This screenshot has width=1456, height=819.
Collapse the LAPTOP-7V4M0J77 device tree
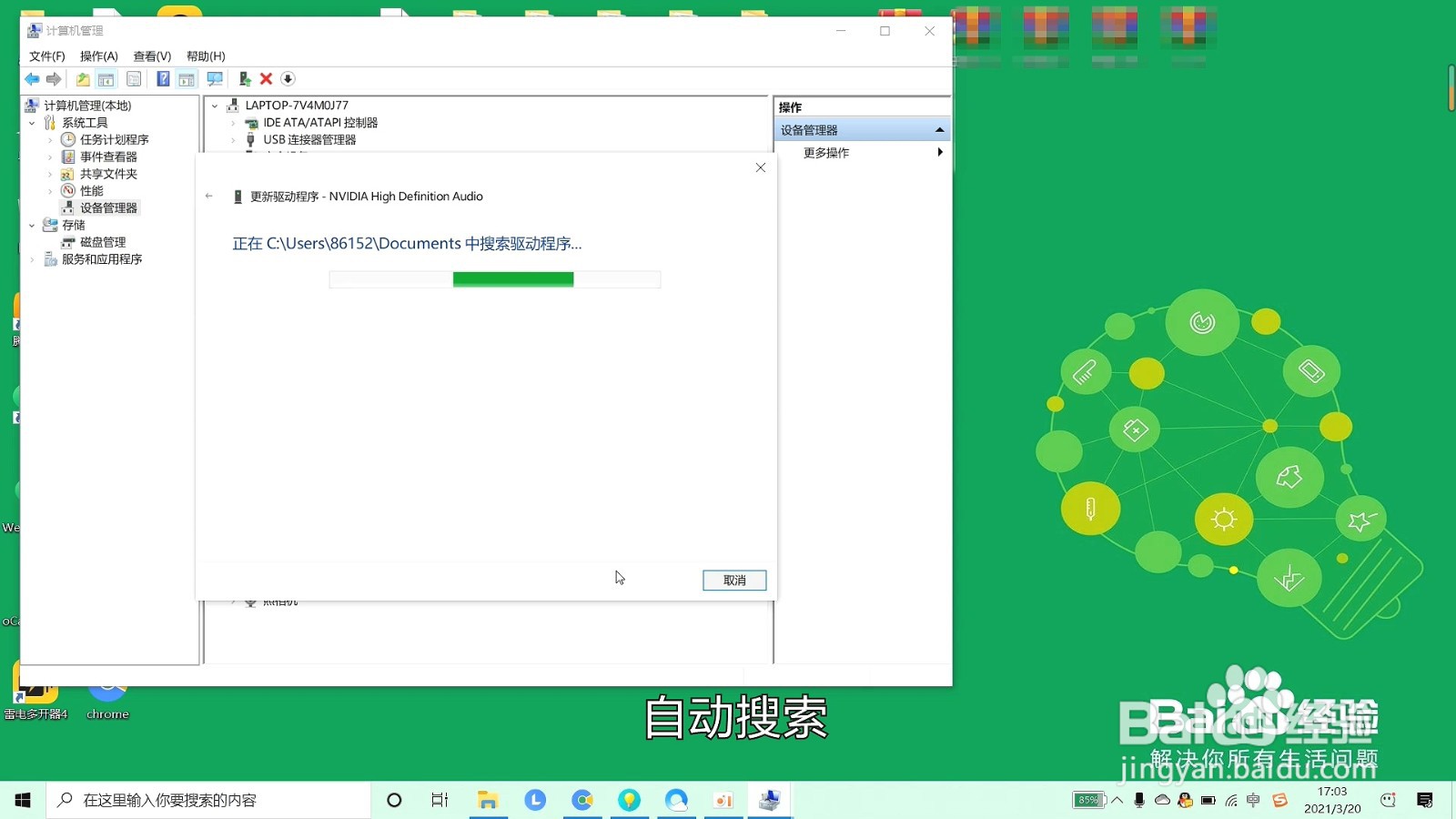point(215,106)
